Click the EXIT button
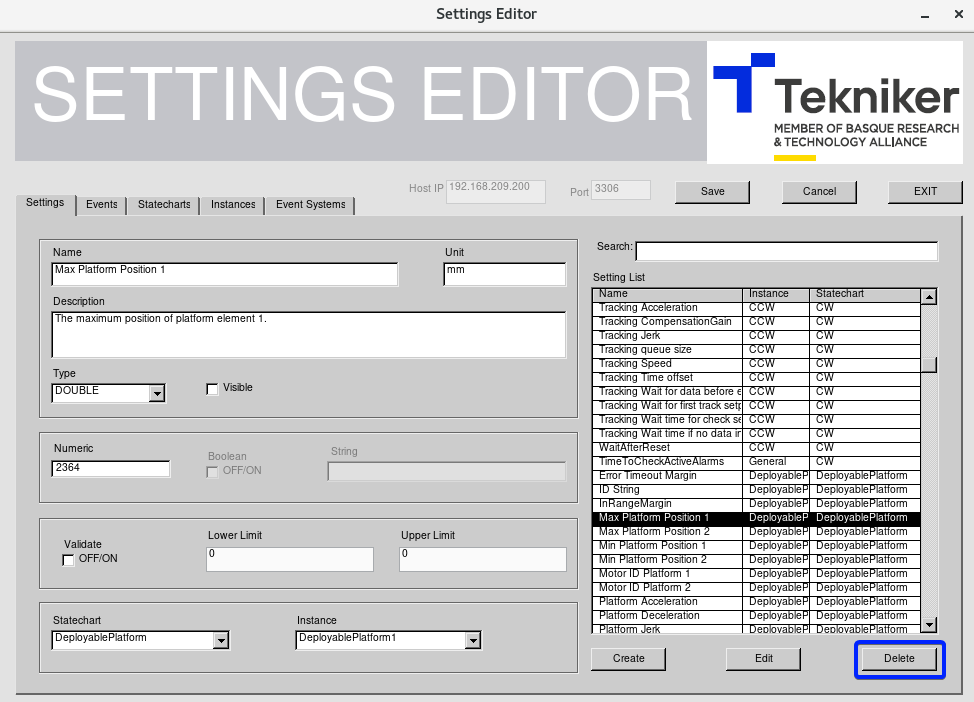974x702 pixels. [925, 192]
